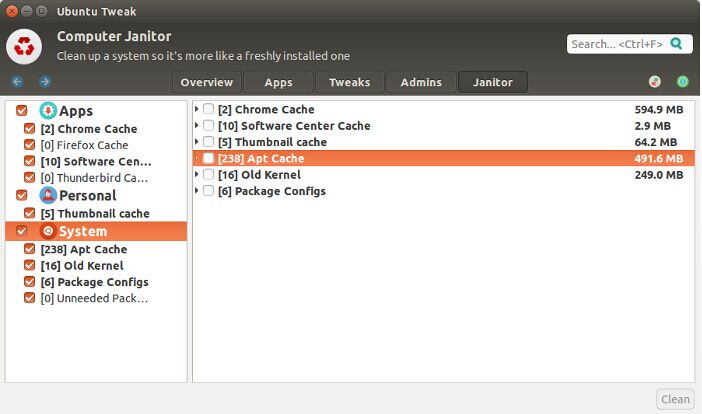Uncheck Chrome Cache in the sidebar
The height and width of the screenshot is (414, 702).
tap(30, 129)
